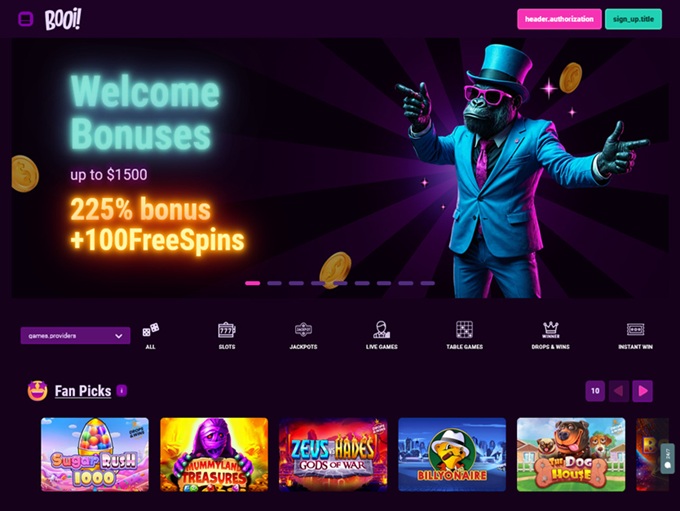Open the 24/7 support chat tab

point(668,459)
